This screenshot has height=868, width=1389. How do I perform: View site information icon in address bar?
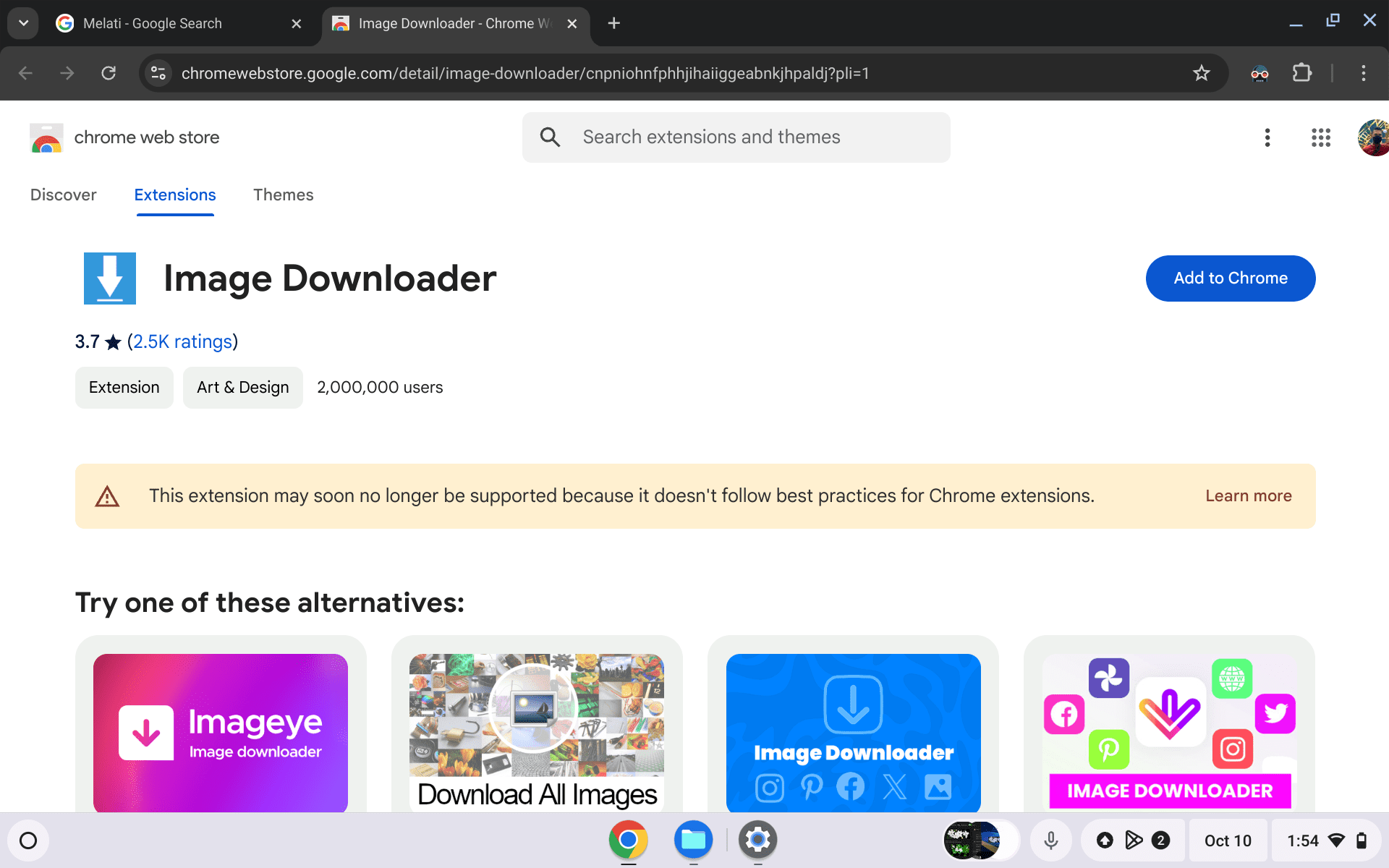[158, 73]
